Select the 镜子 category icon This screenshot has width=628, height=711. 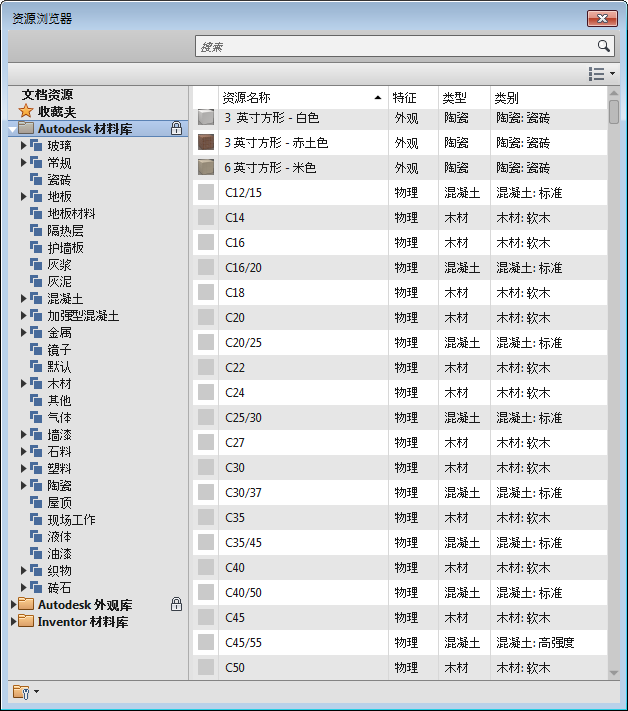tap(36, 350)
